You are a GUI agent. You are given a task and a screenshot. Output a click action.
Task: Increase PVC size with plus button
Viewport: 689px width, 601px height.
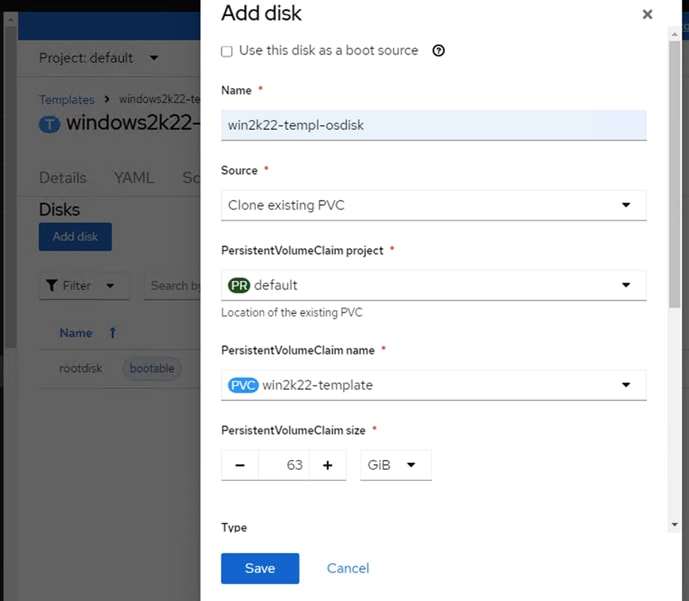tap(327, 465)
